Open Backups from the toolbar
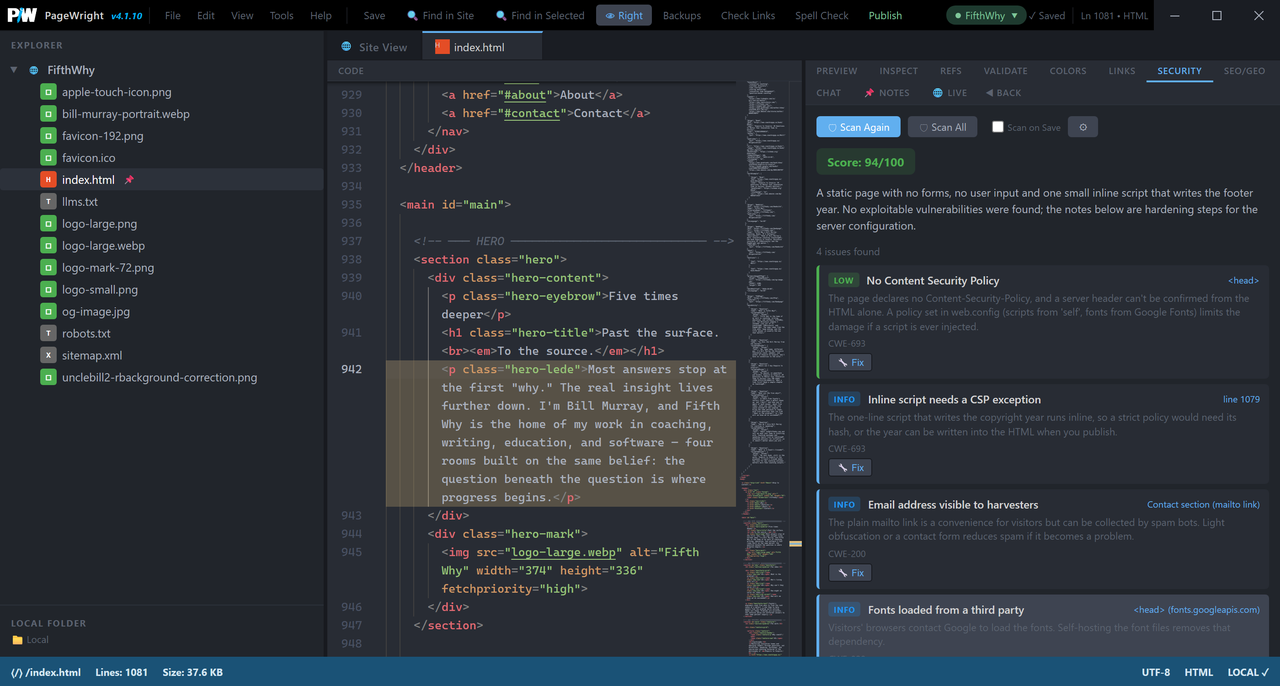This screenshot has width=1280, height=686. pos(682,16)
